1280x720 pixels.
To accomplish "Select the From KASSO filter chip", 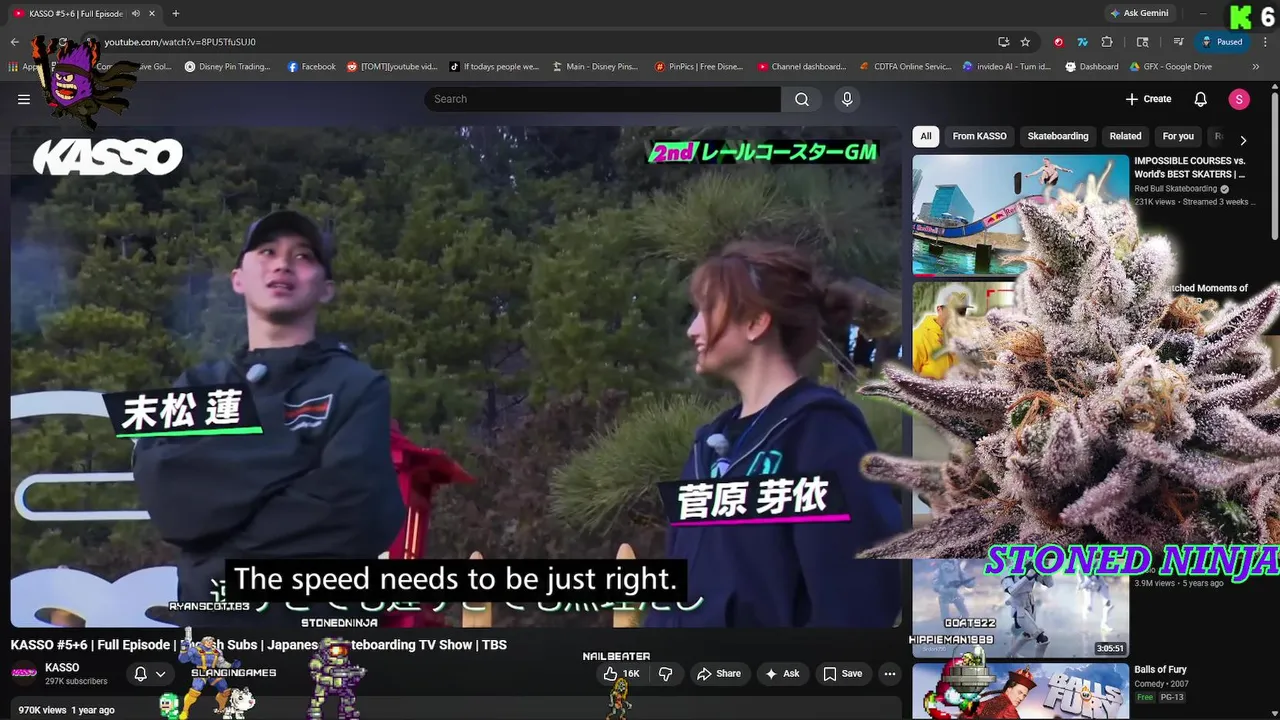I will (x=979, y=137).
